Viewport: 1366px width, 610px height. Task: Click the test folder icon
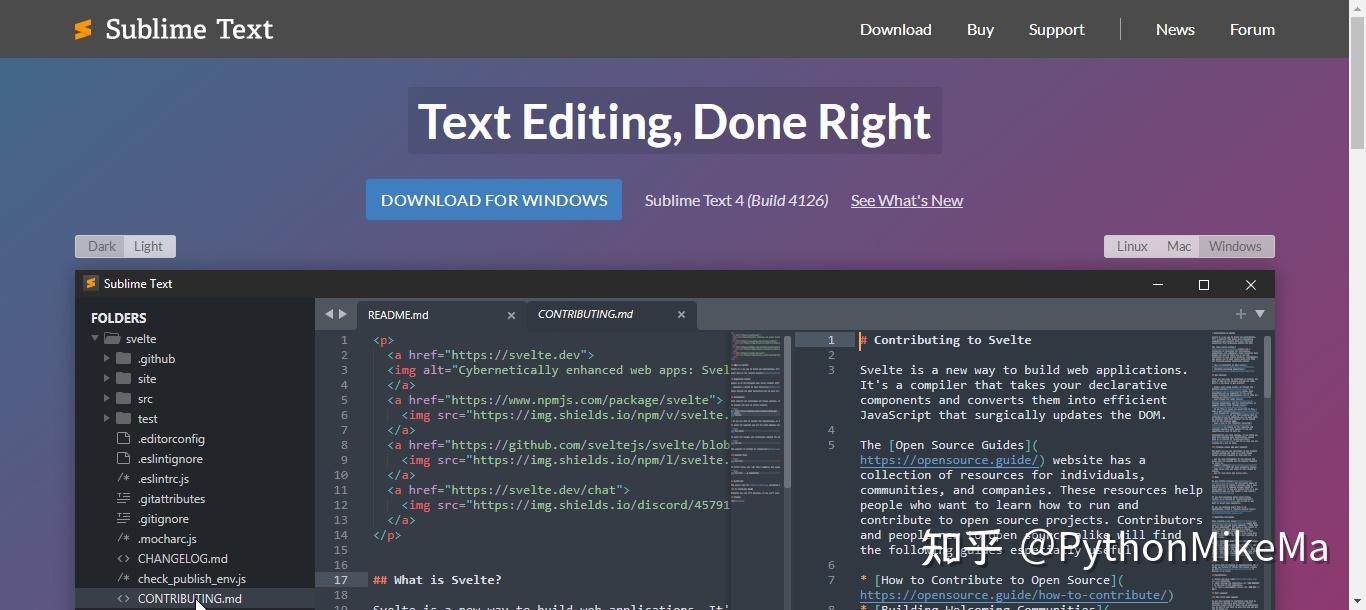click(124, 418)
